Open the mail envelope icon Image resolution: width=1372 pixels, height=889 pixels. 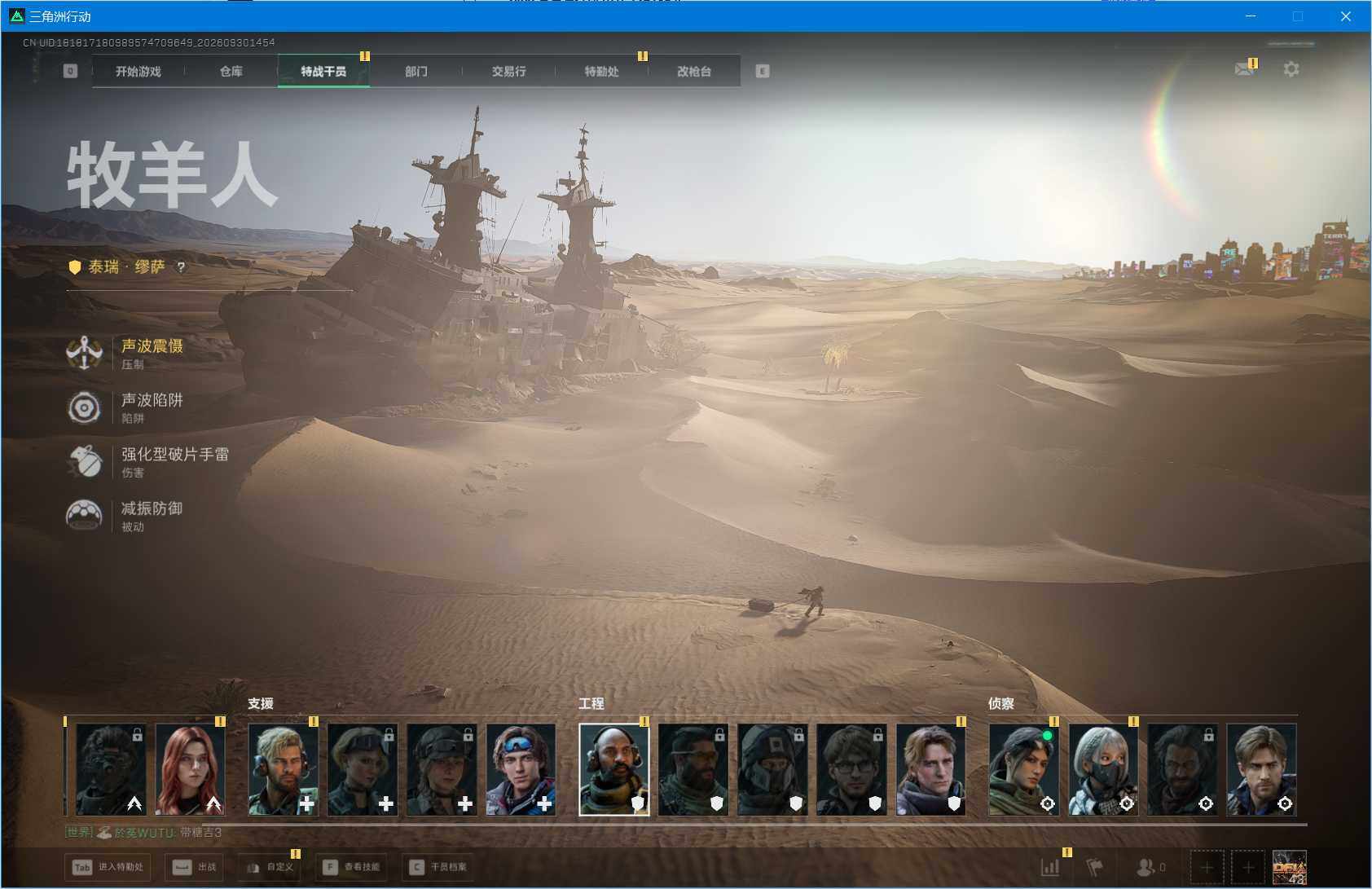(x=1244, y=69)
